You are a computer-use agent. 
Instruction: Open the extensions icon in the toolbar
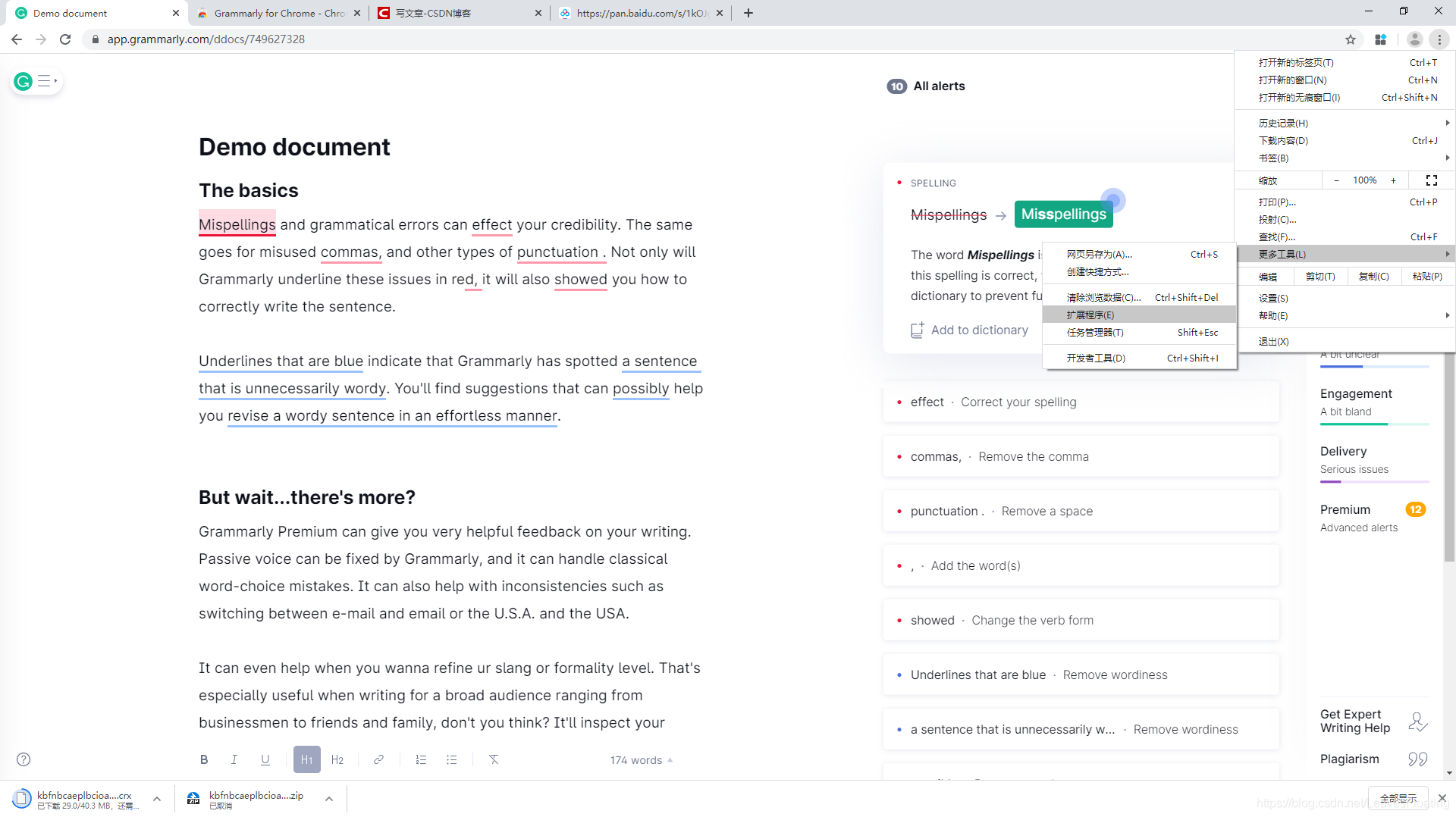point(1381,39)
